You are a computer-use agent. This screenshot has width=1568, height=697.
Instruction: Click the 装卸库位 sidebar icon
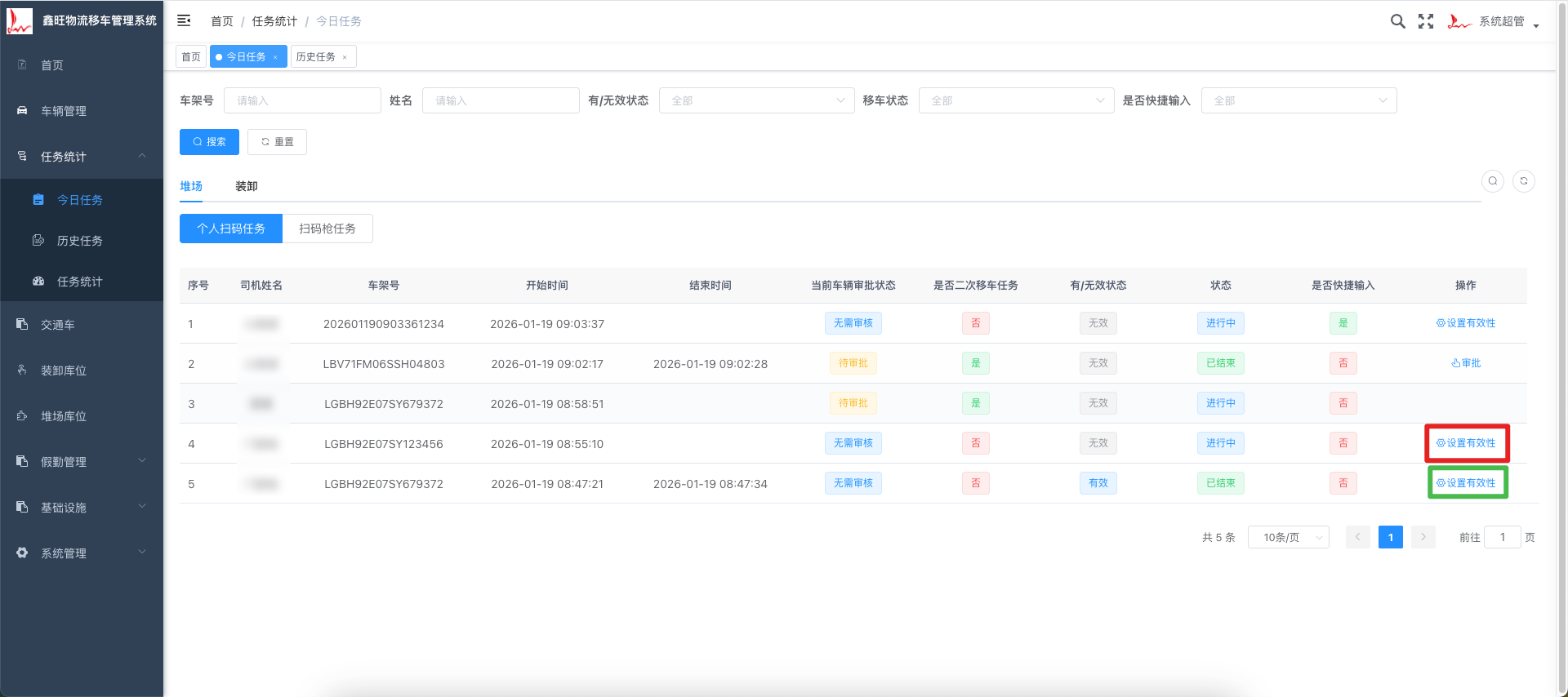(22, 370)
